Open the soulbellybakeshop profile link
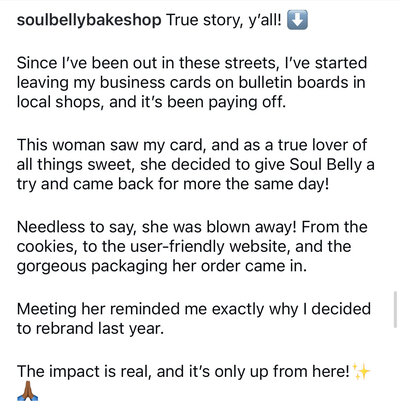 click(89, 20)
